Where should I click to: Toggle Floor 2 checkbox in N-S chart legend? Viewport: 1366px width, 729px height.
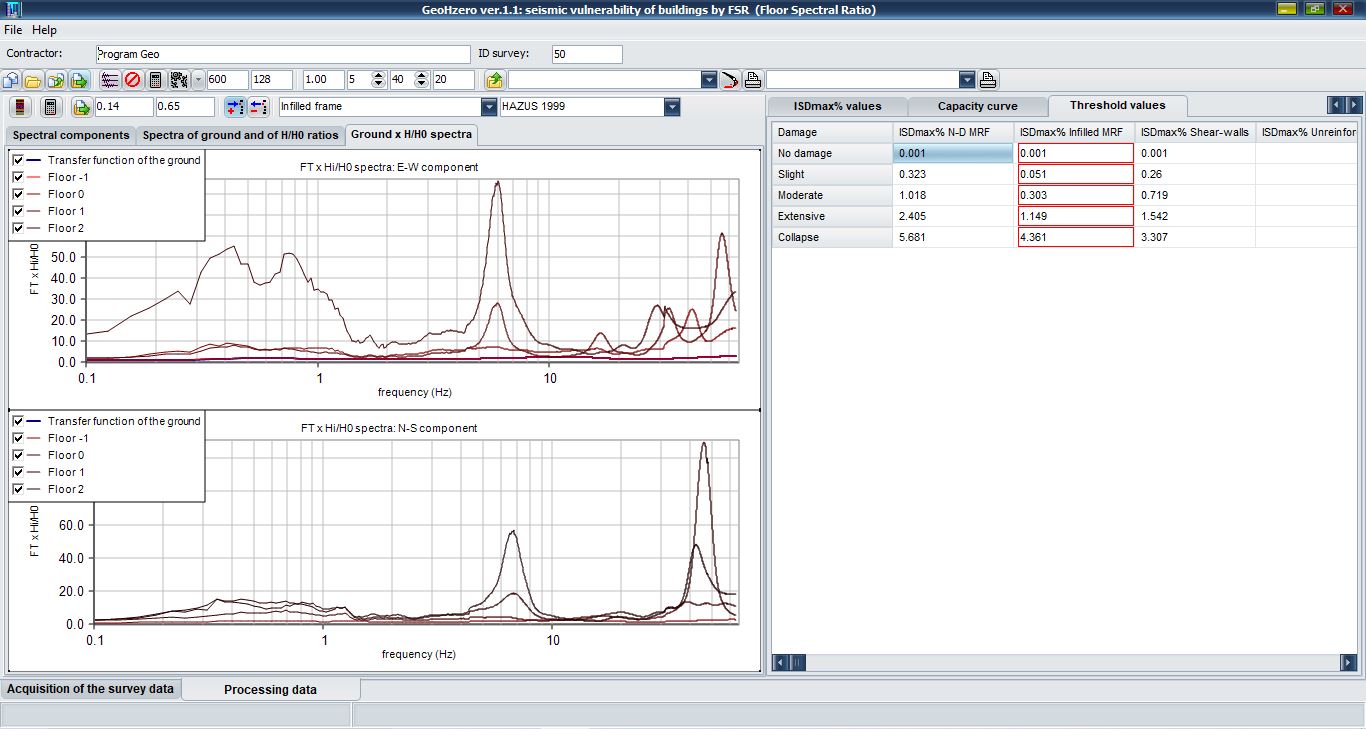[x=18, y=489]
